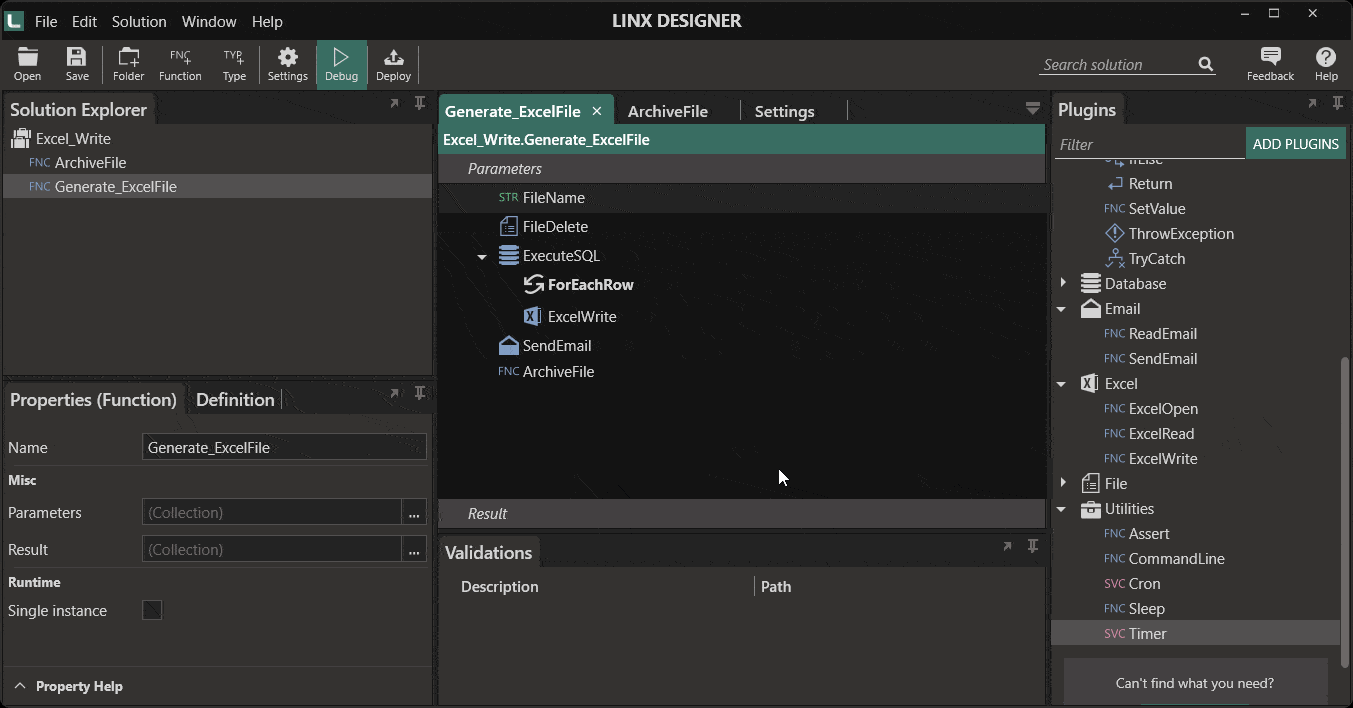The height and width of the screenshot is (708, 1353).
Task: Open Help question mark icon
Action: click(x=1326, y=64)
